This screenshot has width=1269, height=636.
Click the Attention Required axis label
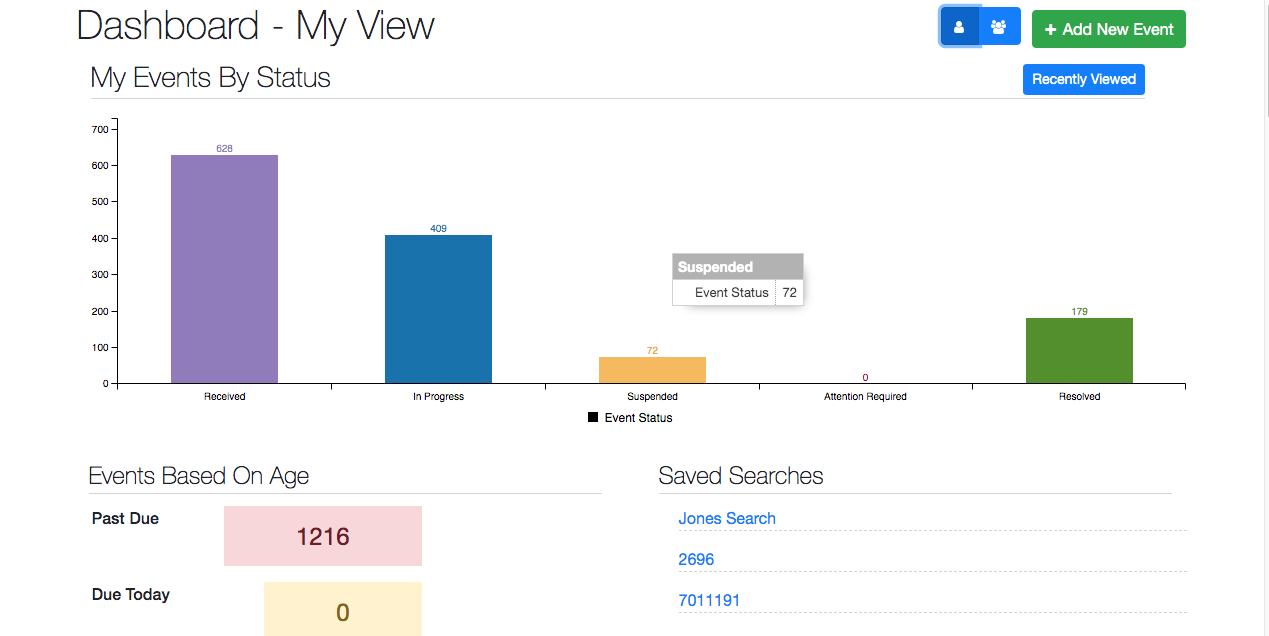point(865,397)
